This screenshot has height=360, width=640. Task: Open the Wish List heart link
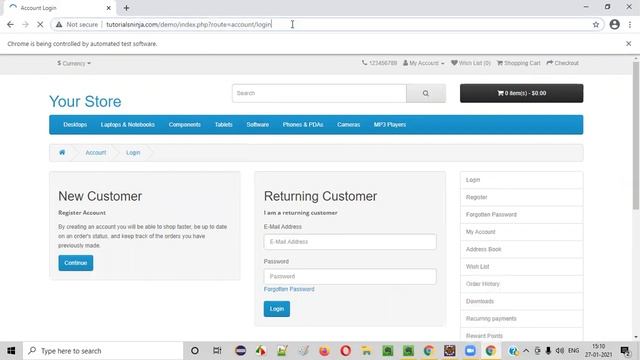click(471, 63)
